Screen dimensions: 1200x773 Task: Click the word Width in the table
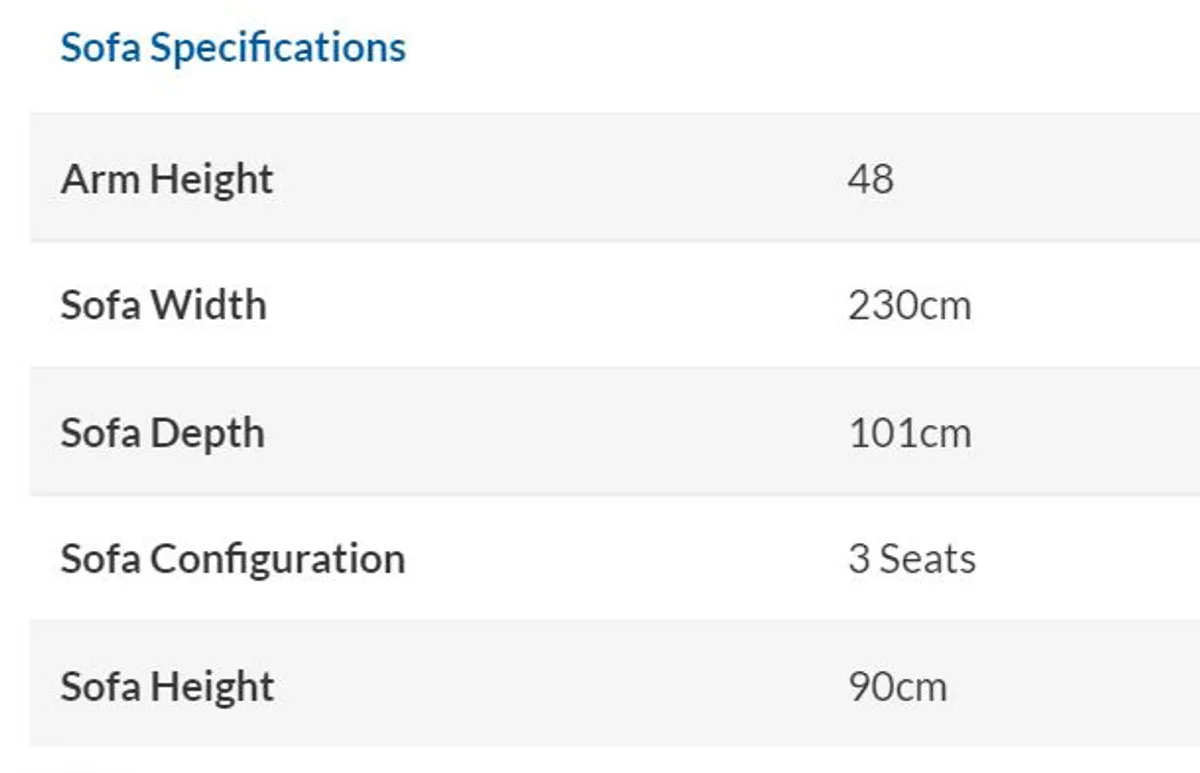click(208, 304)
